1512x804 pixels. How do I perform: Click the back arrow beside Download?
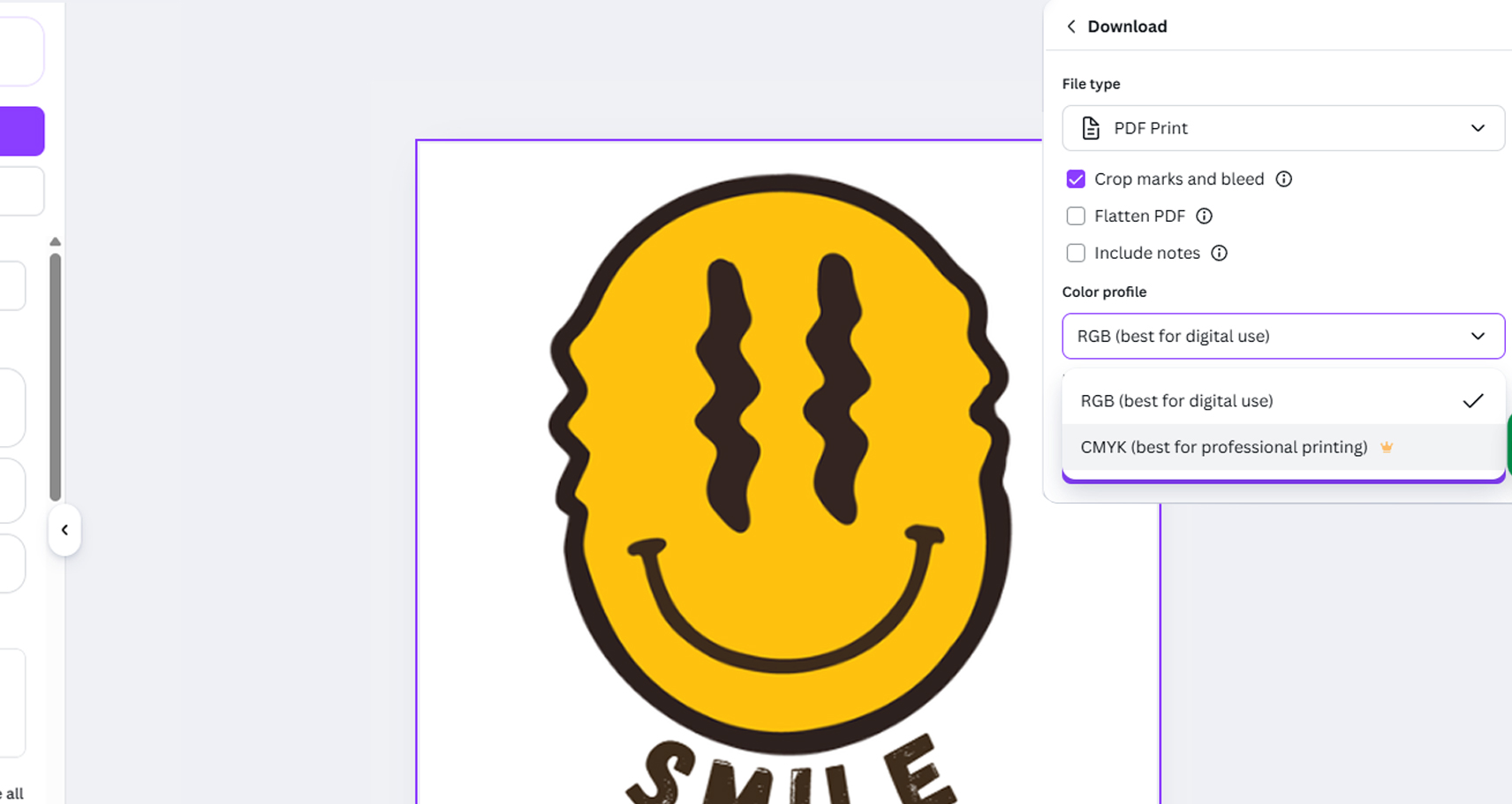click(x=1071, y=27)
